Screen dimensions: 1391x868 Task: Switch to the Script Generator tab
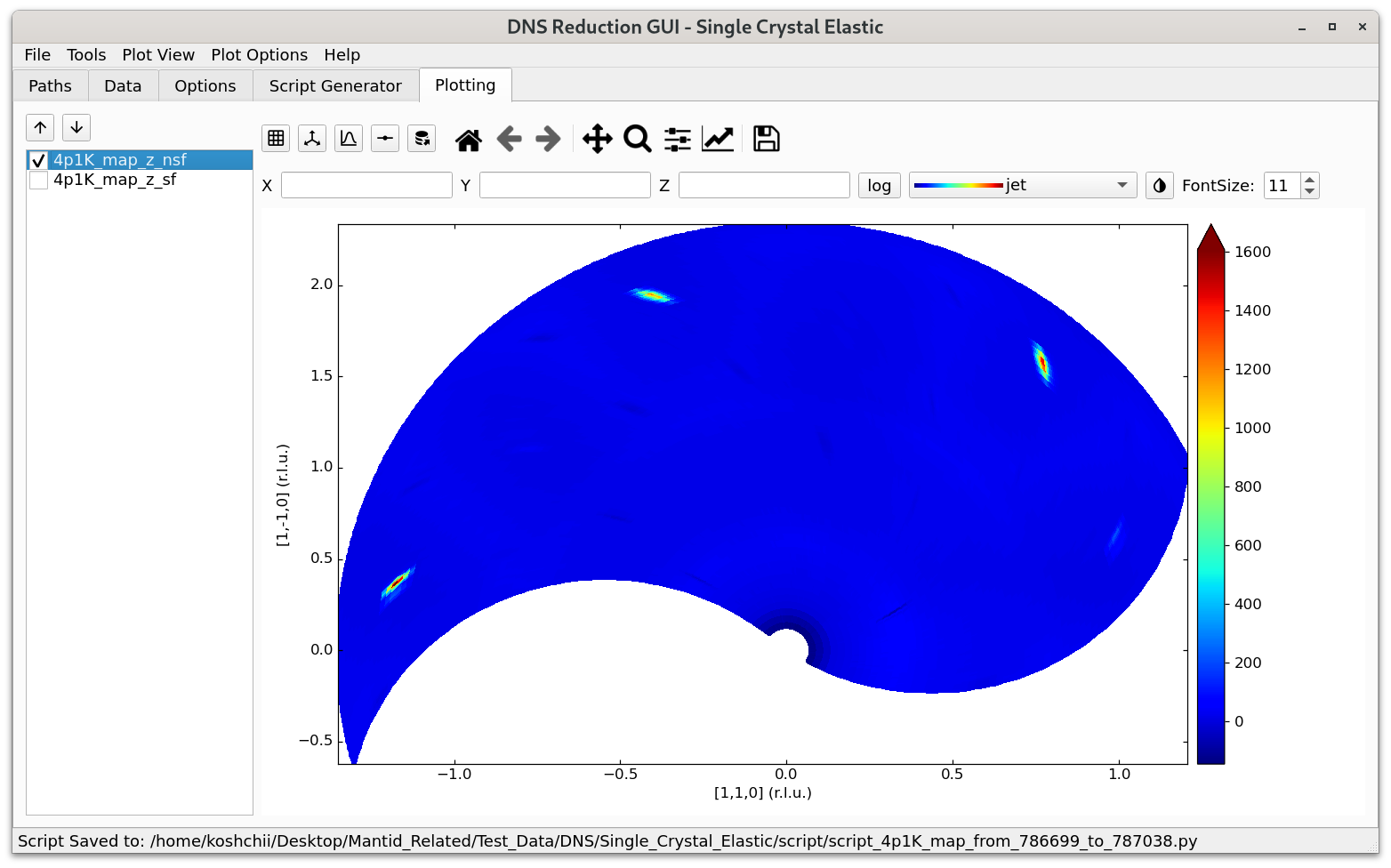point(335,85)
